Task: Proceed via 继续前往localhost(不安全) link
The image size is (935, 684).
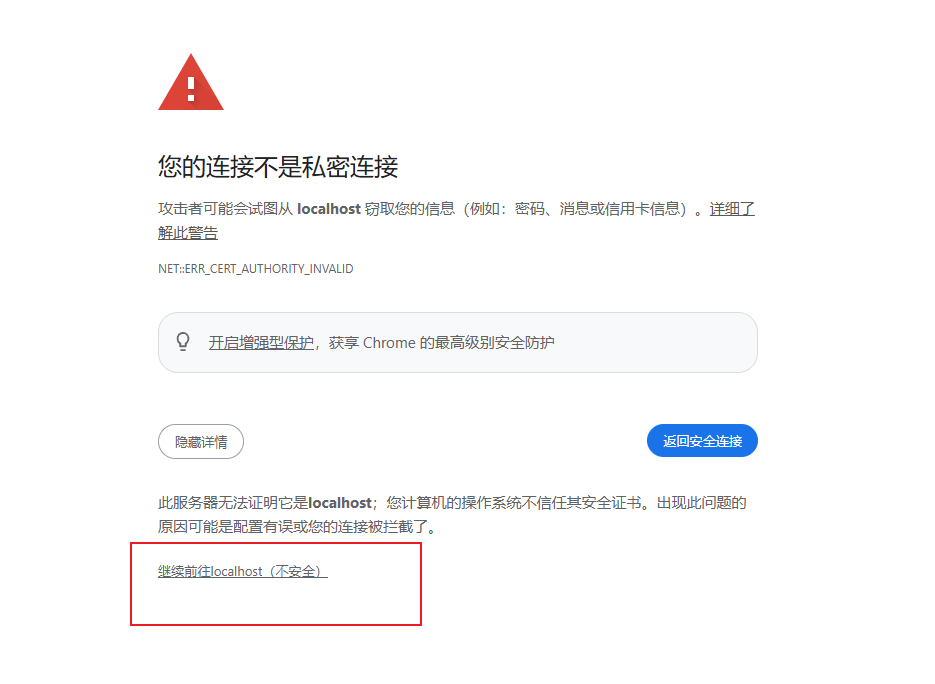Action: (x=243, y=571)
